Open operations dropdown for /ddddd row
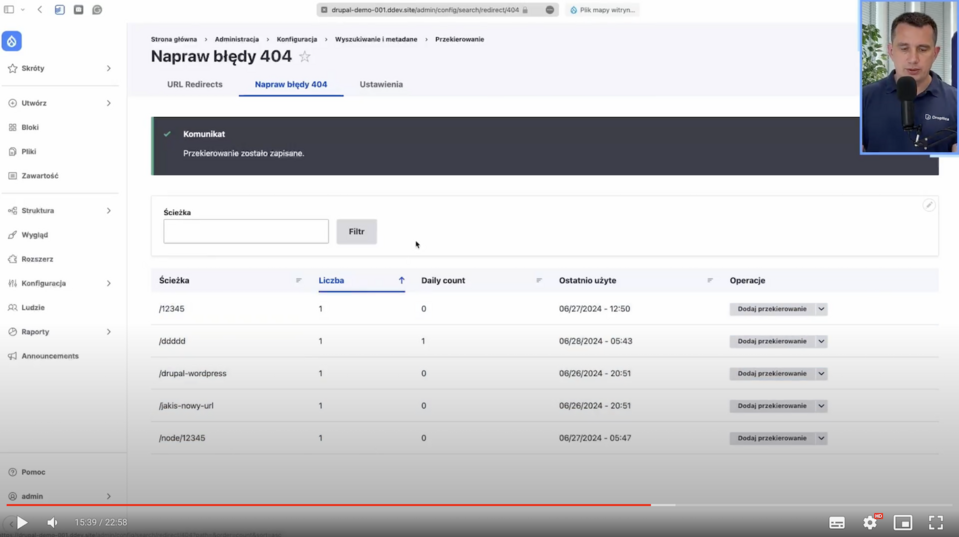Screen dimensions: 959x537 tap(821, 341)
